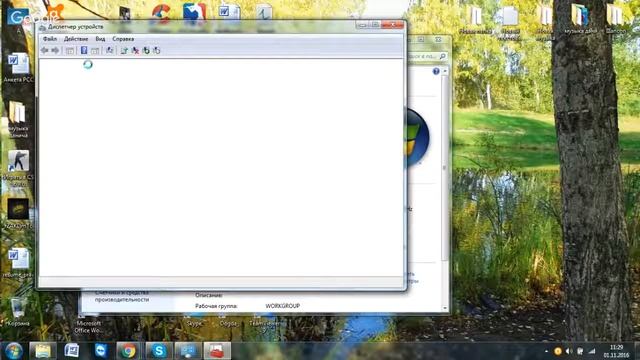Click the show/hide console tree toolbar icon
The image size is (640, 360).
[x=70, y=51]
